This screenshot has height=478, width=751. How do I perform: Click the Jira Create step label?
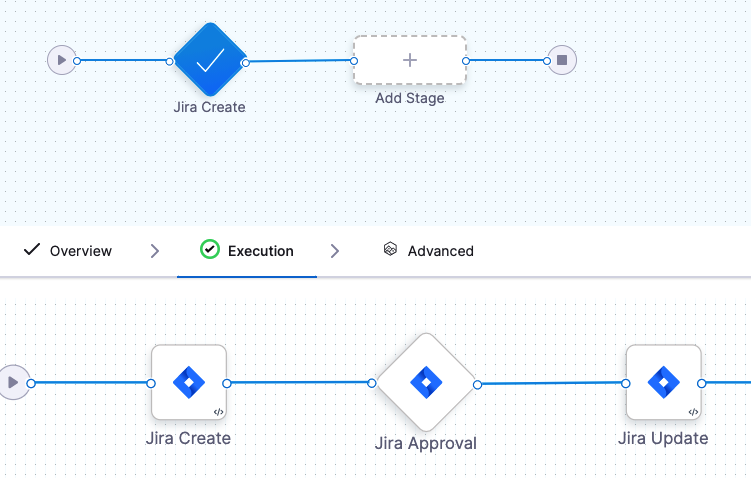point(188,438)
